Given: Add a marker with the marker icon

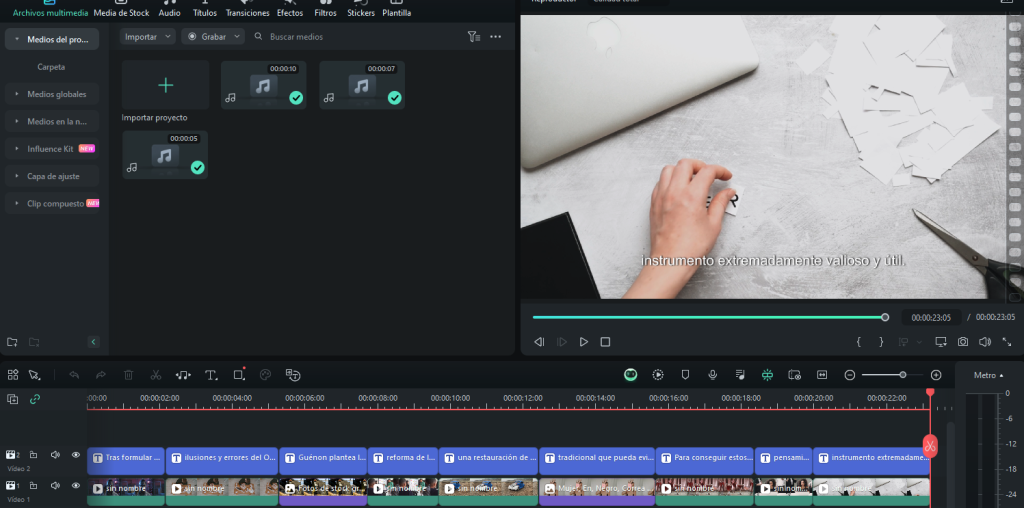Looking at the screenshot, I should pos(685,375).
